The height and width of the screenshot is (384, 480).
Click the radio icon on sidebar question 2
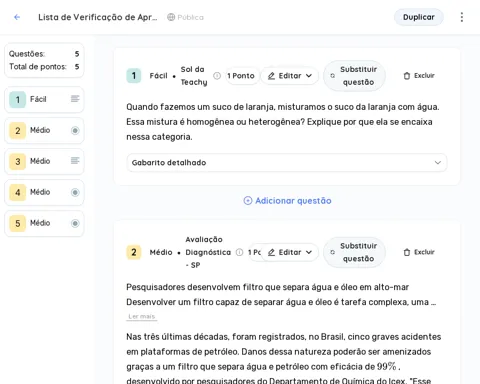click(x=75, y=130)
